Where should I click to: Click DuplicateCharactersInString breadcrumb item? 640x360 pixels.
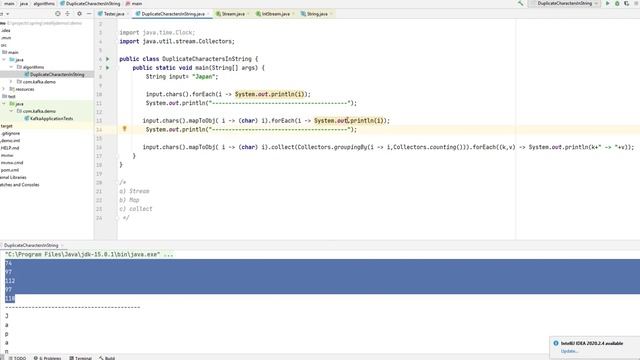point(90,3)
